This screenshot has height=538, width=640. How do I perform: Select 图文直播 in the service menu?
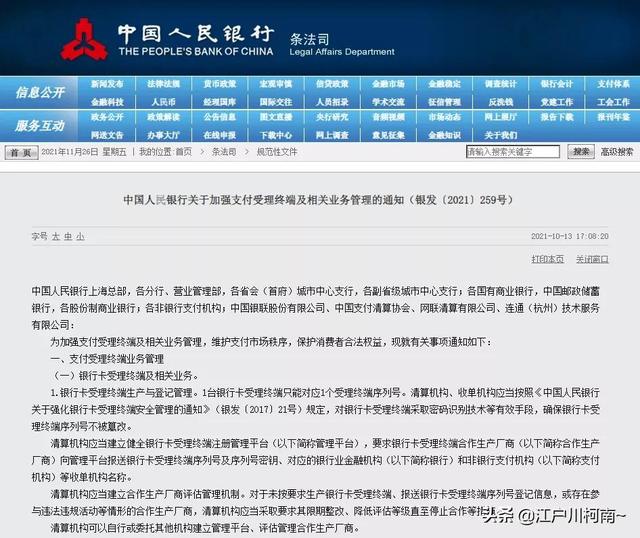(276, 117)
